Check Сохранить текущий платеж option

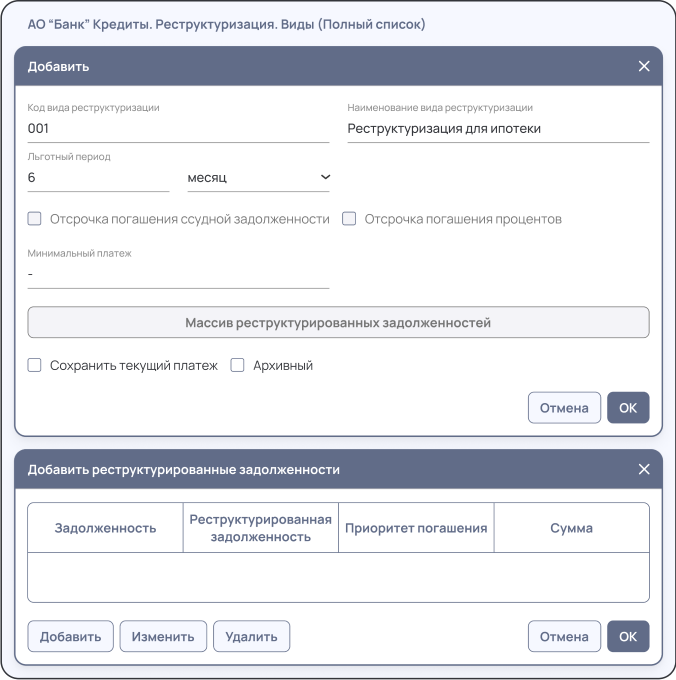[34, 366]
